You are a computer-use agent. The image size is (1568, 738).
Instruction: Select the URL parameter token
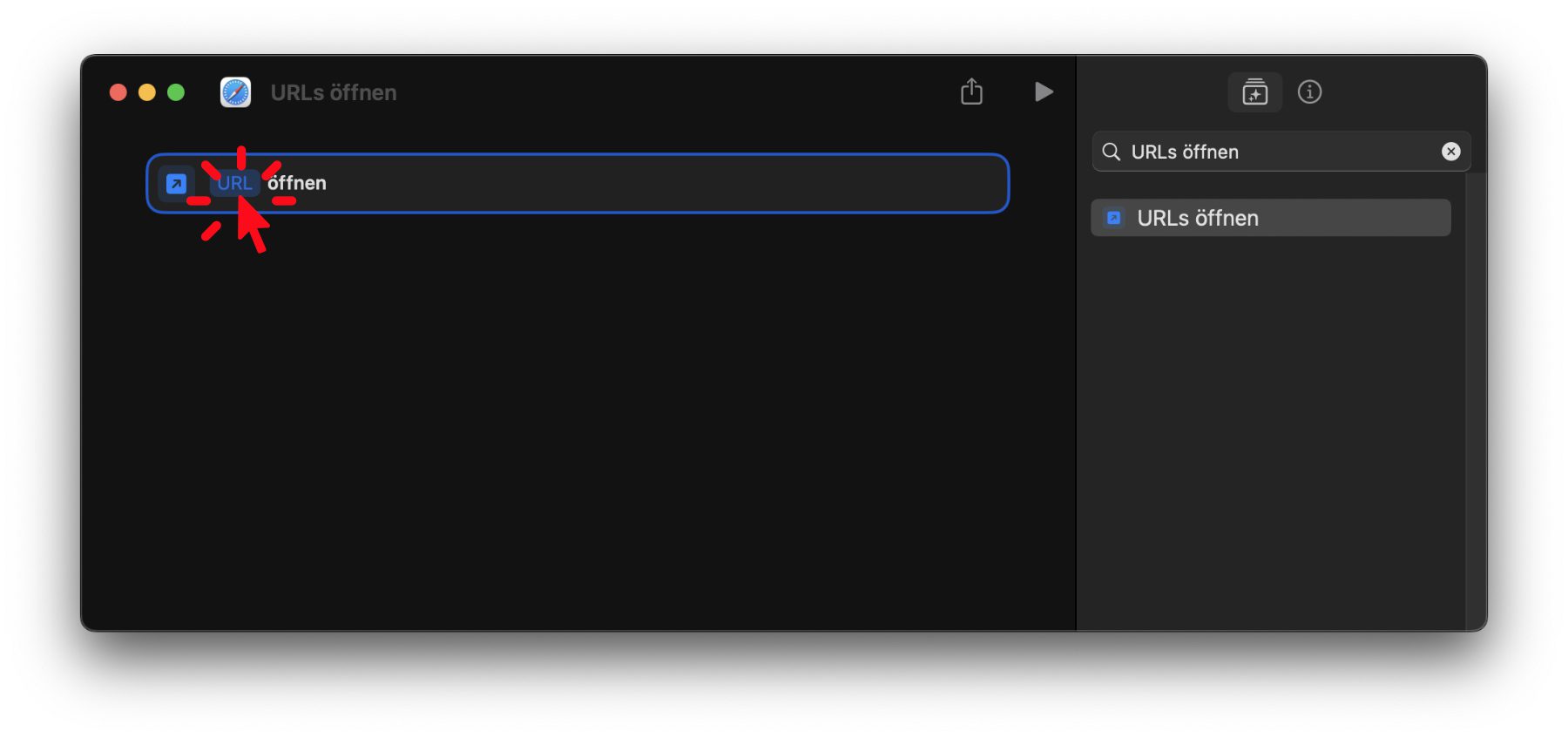[235, 183]
